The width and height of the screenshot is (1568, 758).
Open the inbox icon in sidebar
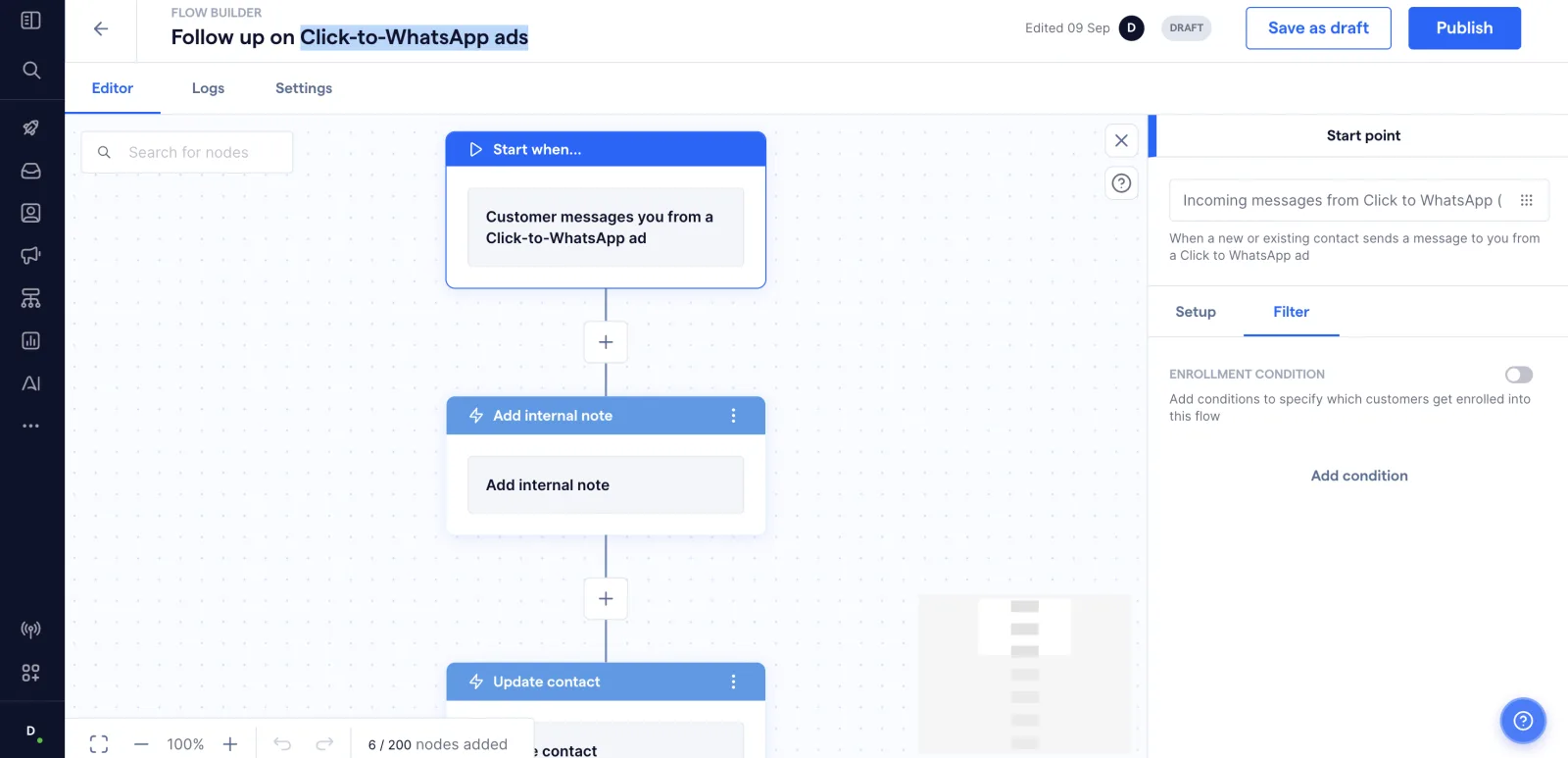(31, 171)
